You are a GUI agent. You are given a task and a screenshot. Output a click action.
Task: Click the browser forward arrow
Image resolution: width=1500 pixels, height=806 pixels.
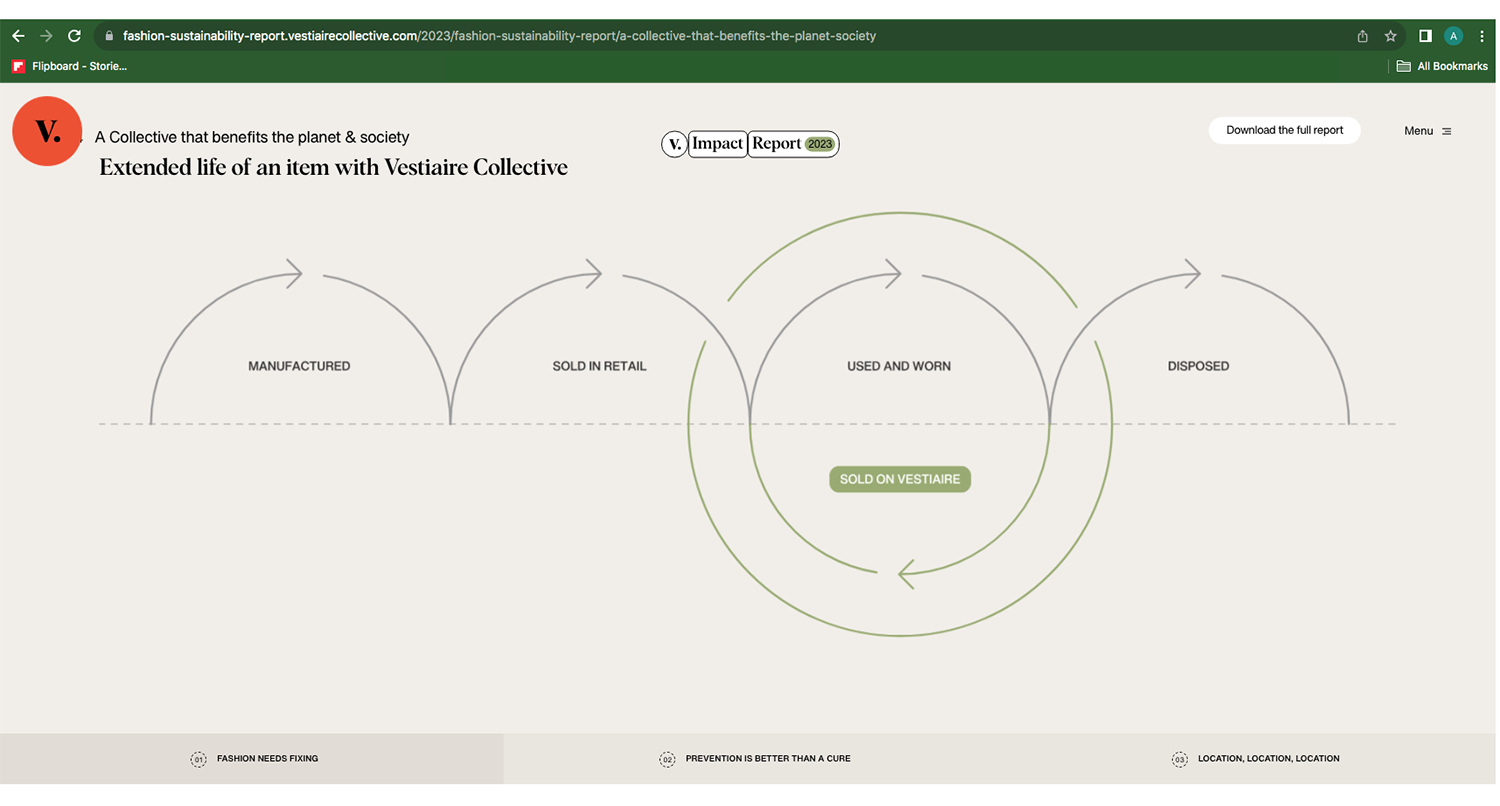pos(46,36)
